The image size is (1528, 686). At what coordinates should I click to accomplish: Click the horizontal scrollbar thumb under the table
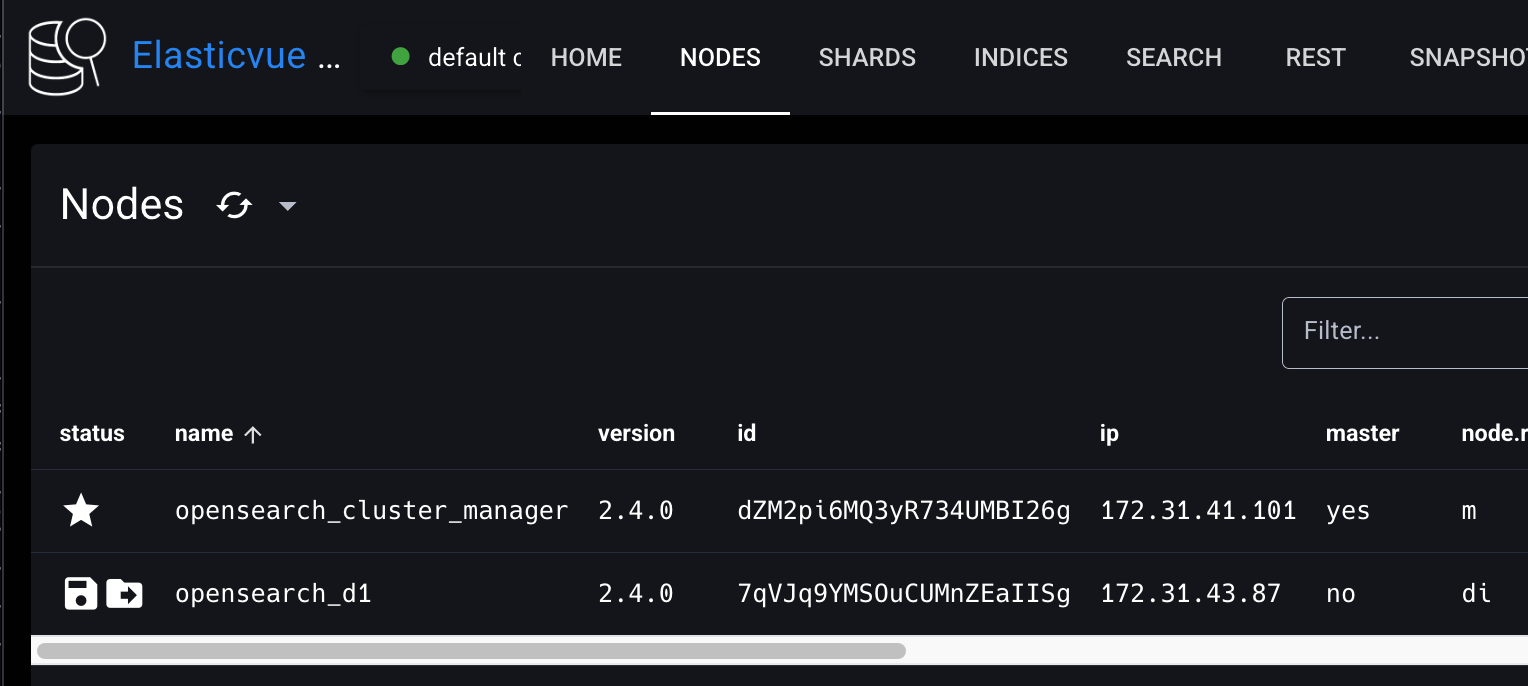tap(471, 651)
